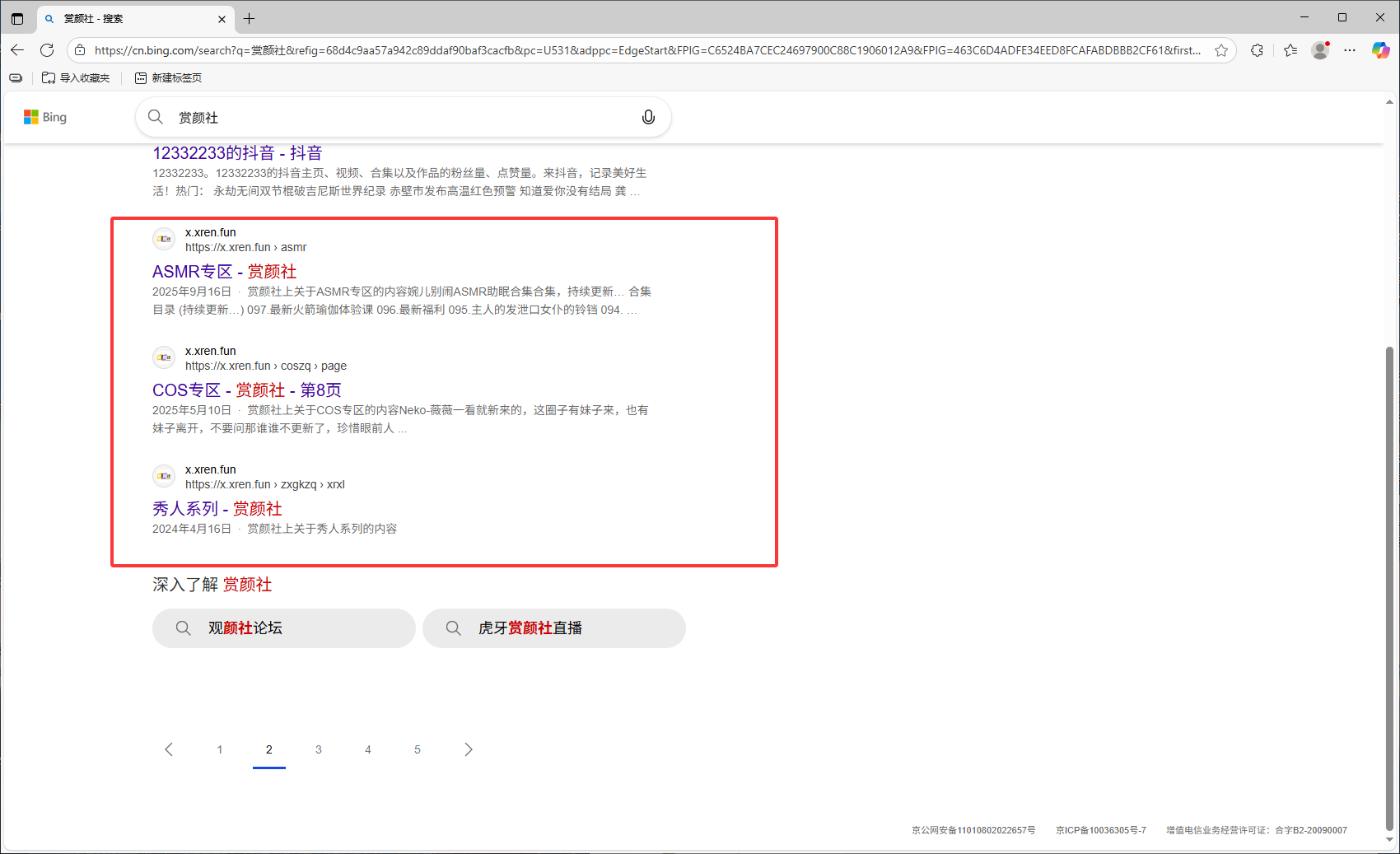Open the Copilot icon in toolbar
This screenshot has height=854, width=1400.
coord(1380,50)
